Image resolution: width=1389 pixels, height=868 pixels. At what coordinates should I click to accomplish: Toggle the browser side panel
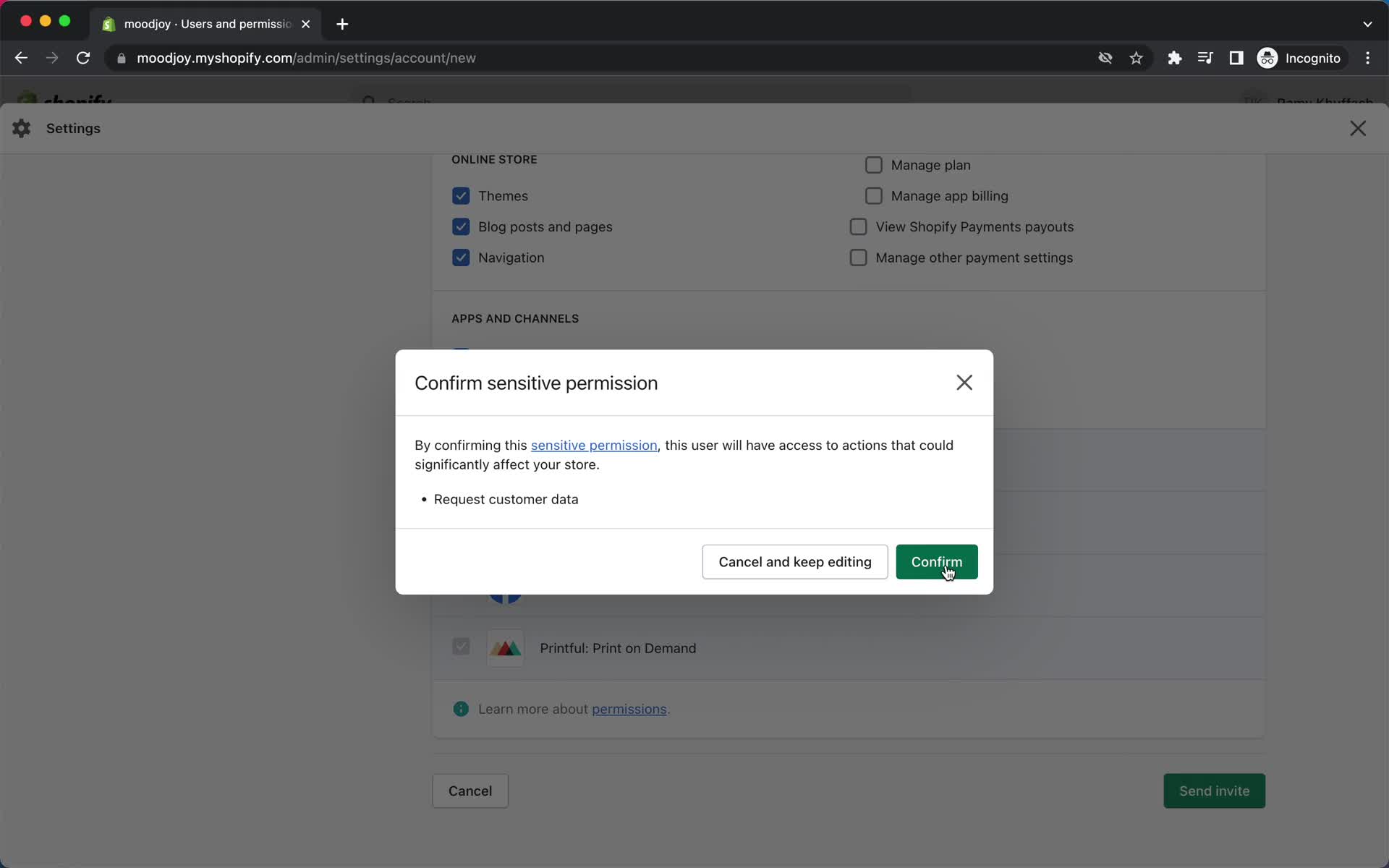click(x=1236, y=58)
